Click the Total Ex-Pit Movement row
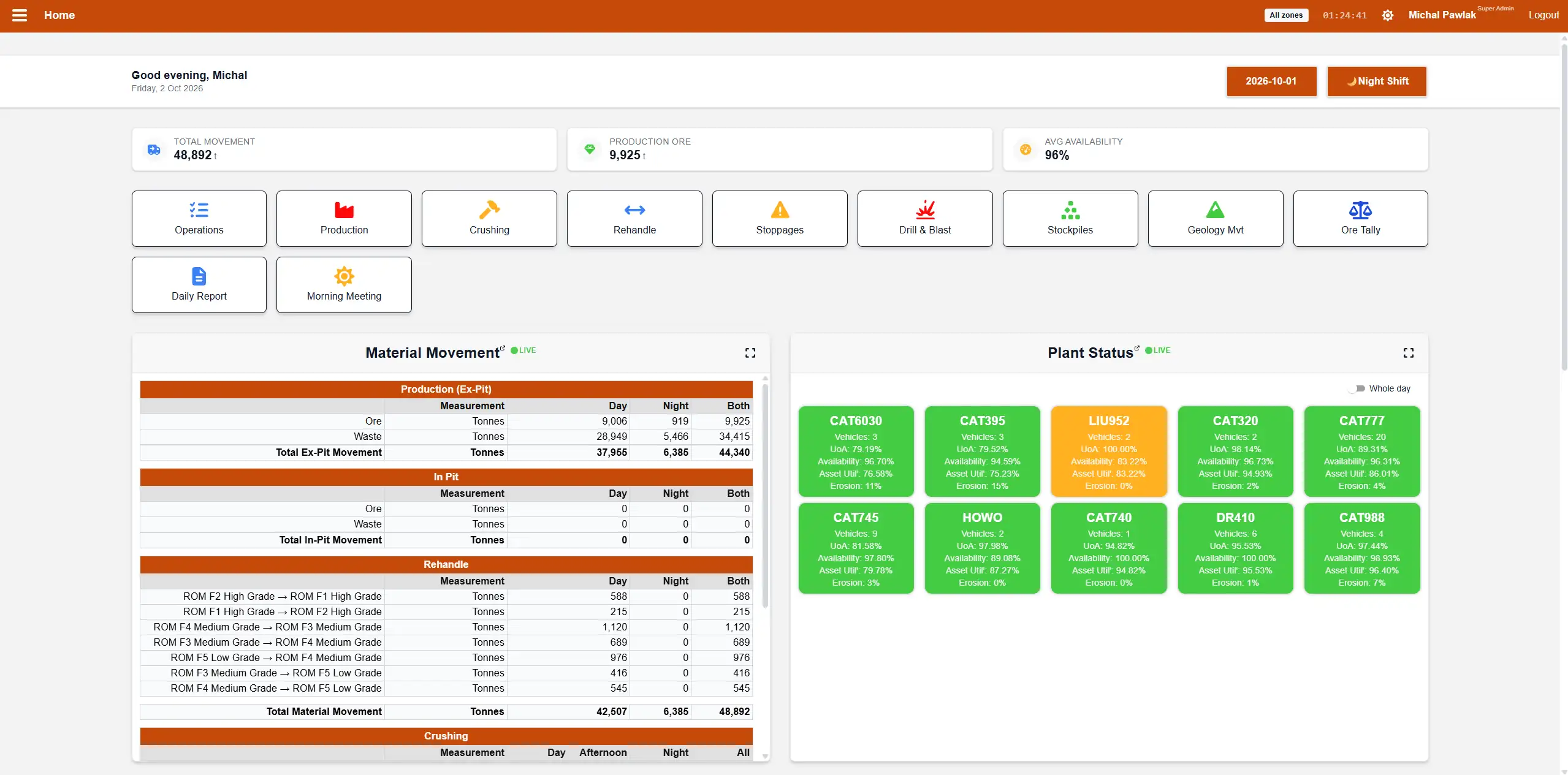1568x775 pixels. 446,452
